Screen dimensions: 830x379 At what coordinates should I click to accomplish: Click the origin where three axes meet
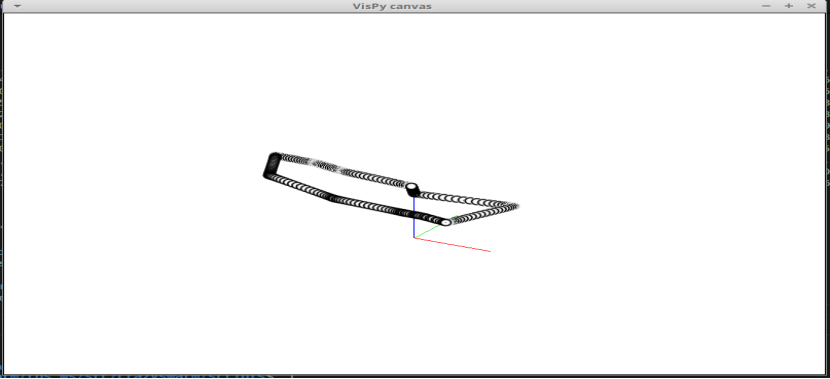coord(414,237)
